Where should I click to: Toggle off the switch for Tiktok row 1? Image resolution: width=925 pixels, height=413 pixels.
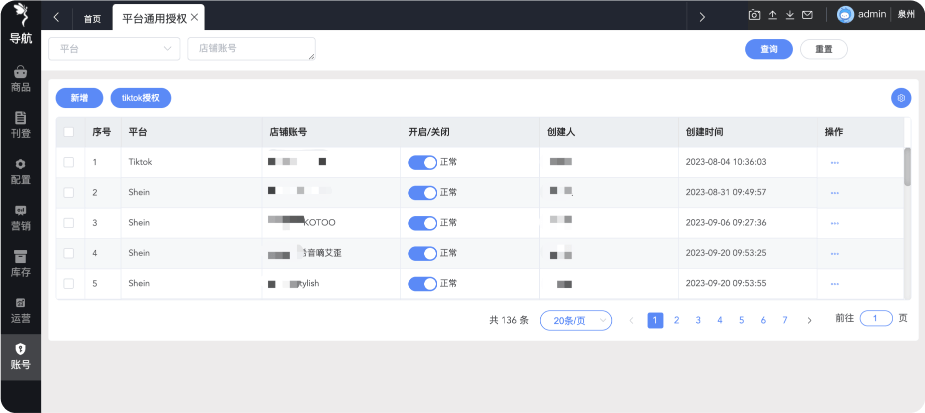click(x=422, y=162)
